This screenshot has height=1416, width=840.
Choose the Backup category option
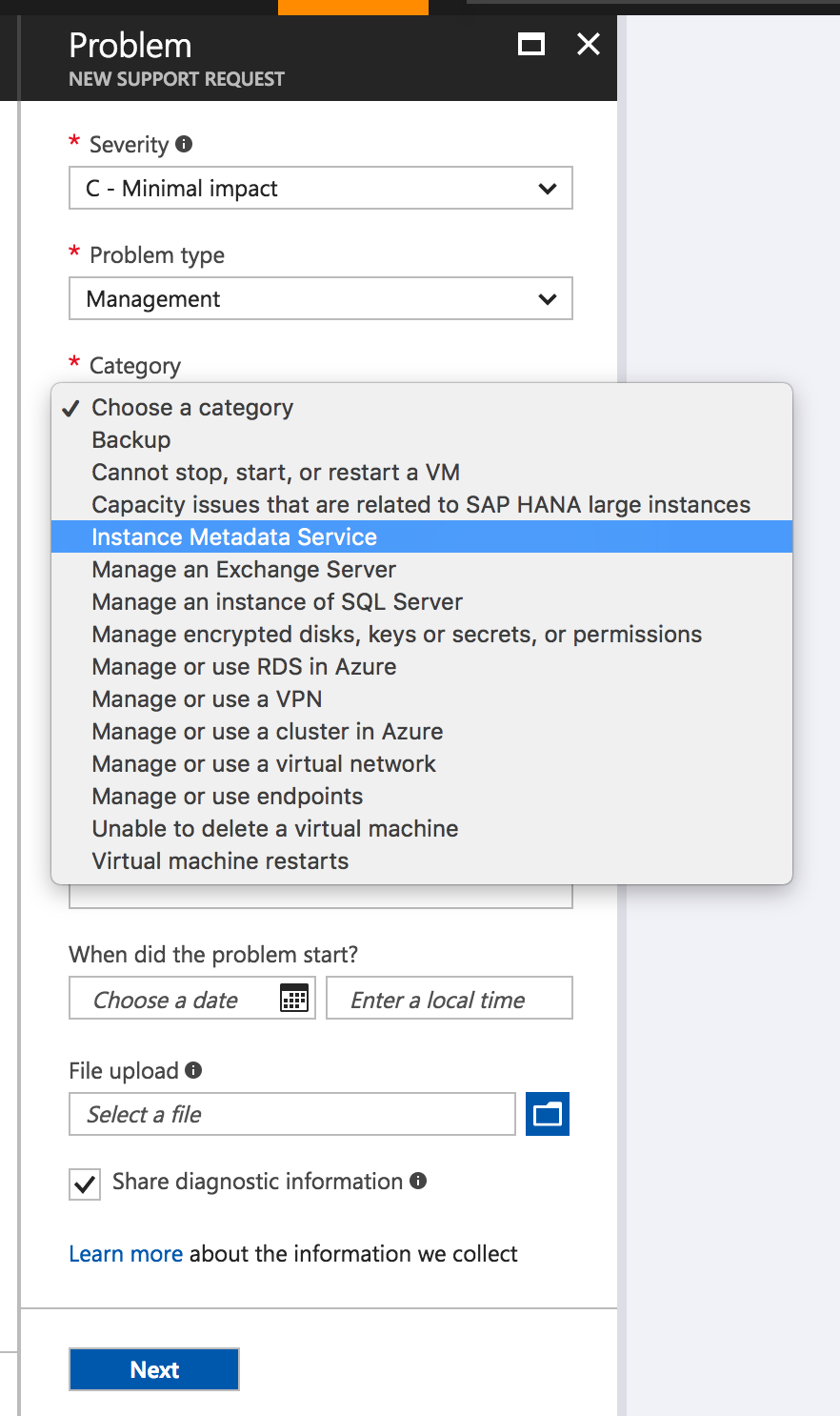pyautogui.click(x=131, y=440)
